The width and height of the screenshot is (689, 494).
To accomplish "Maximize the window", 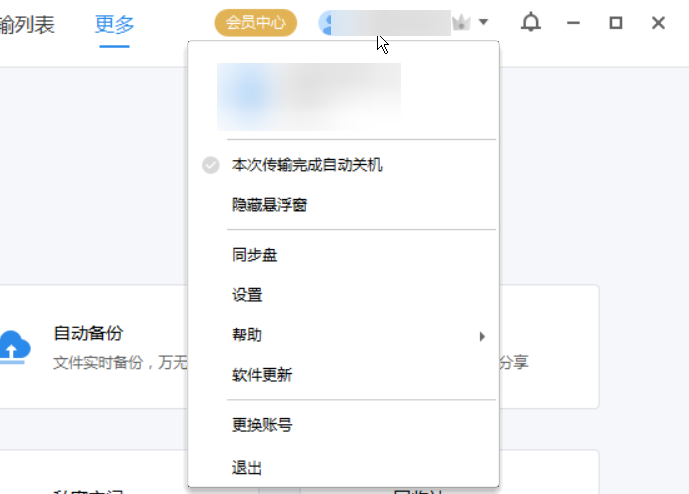I will click(x=616, y=23).
